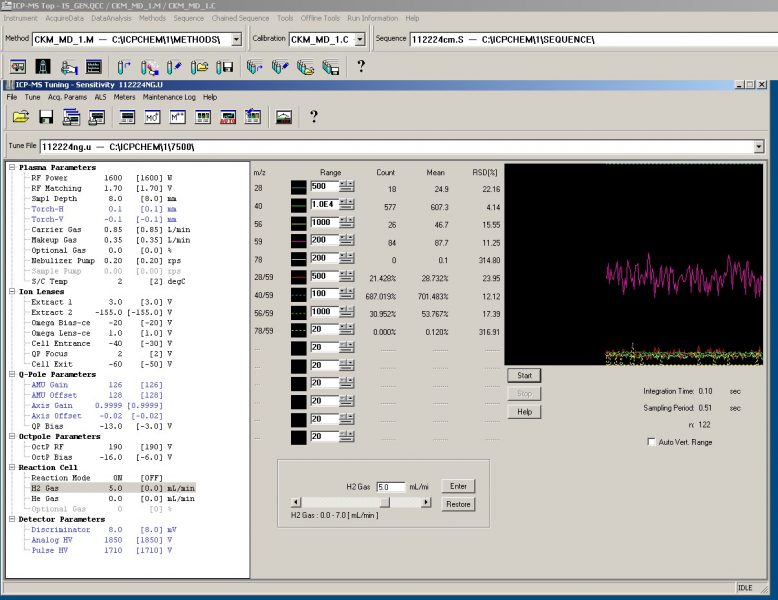Run method icon (vial with arrow)

pyautogui.click(x=124, y=67)
